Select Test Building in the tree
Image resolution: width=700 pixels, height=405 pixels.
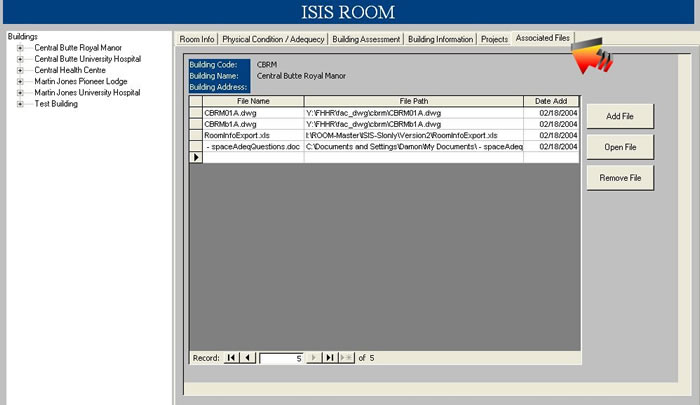click(x=56, y=104)
